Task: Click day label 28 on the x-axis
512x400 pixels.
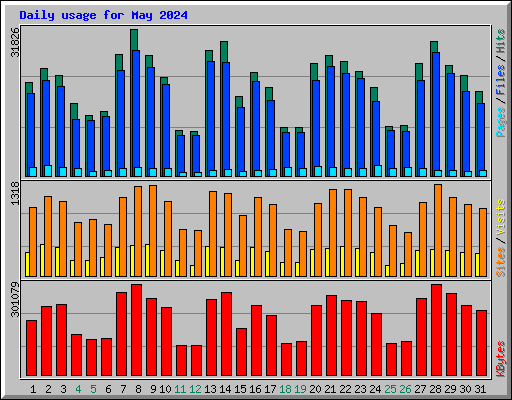Action: (435, 389)
